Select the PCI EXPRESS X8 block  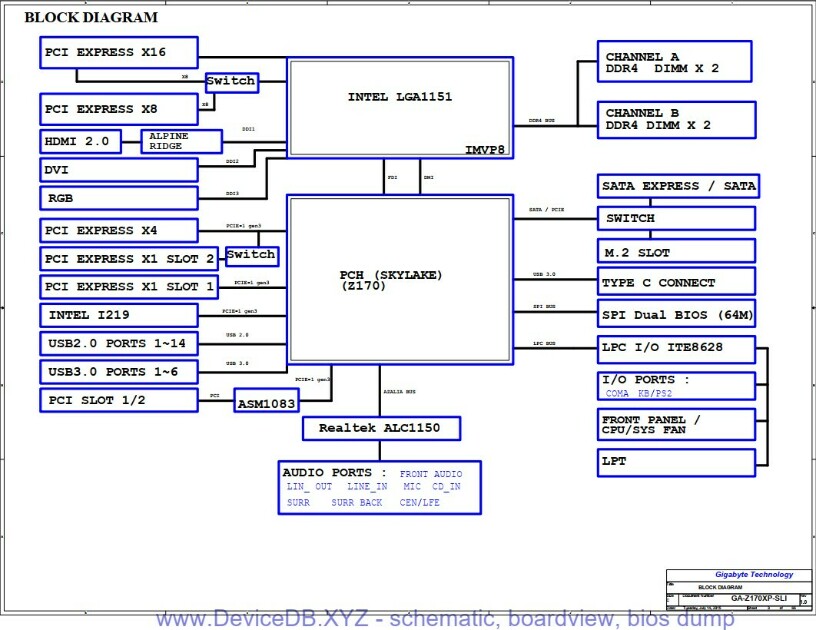click(119, 109)
